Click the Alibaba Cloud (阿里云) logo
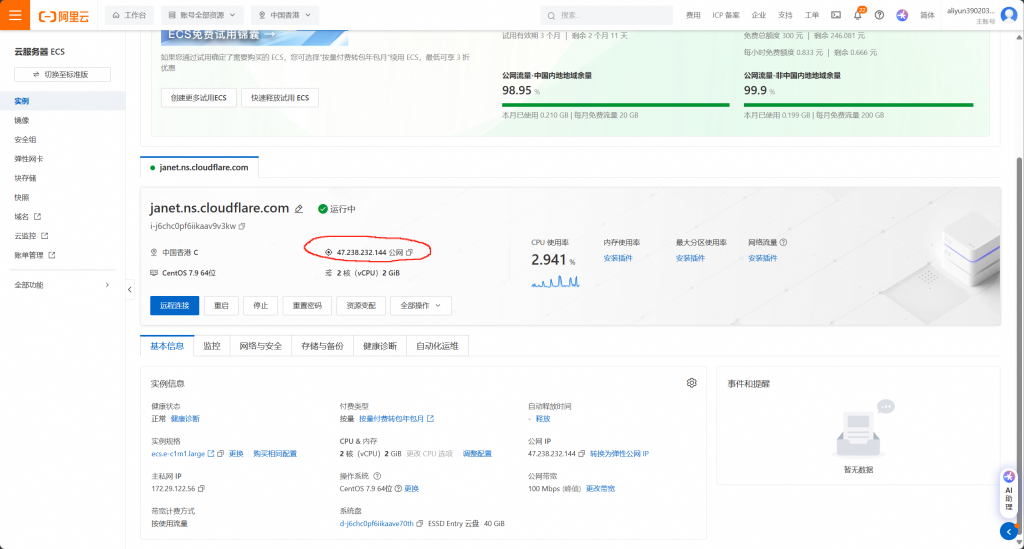 (63, 16)
